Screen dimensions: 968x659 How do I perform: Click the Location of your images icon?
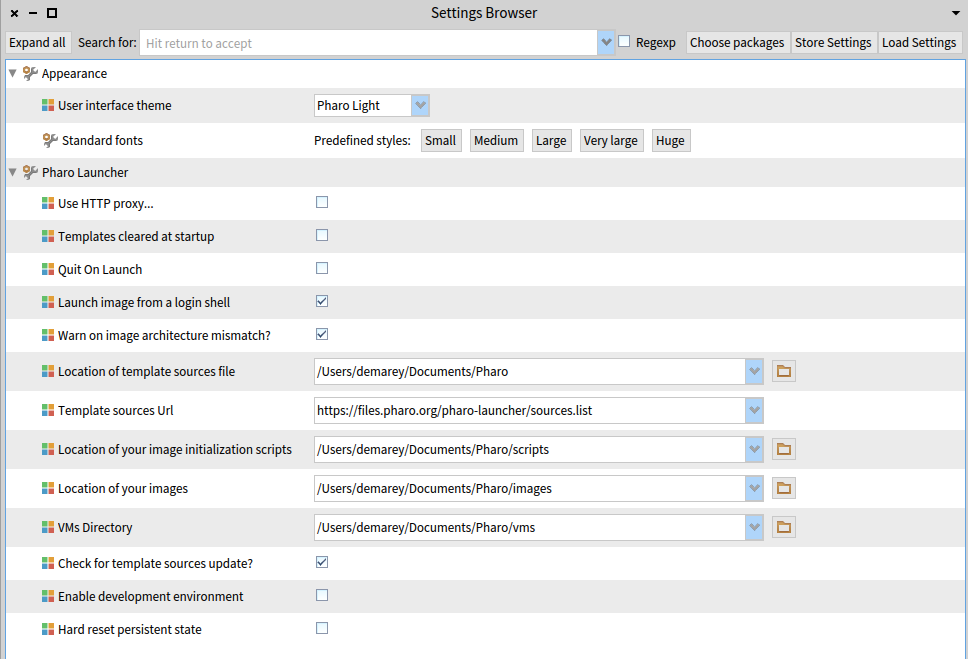[x=48, y=488]
